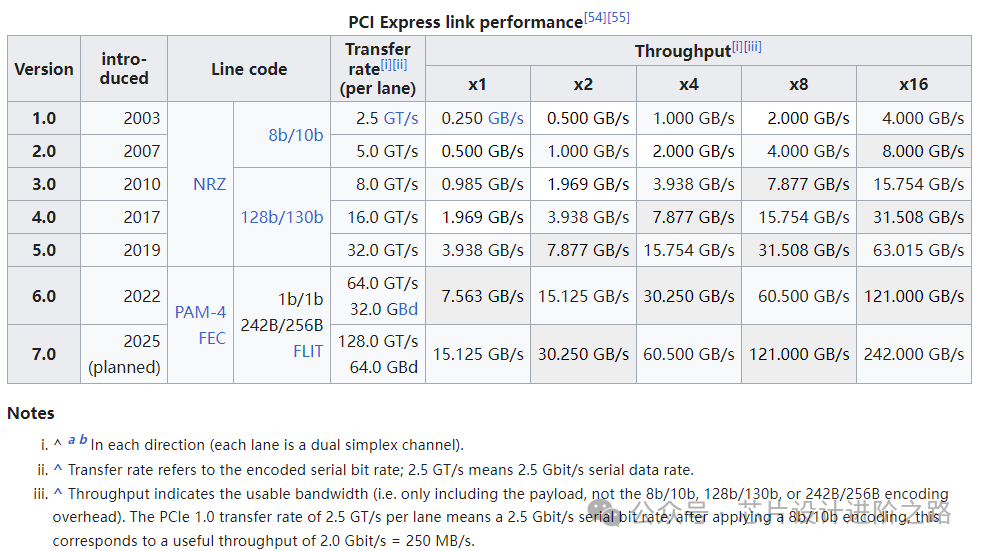Click the caret back-link of note iii
The image size is (982, 551).
[58, 493]
